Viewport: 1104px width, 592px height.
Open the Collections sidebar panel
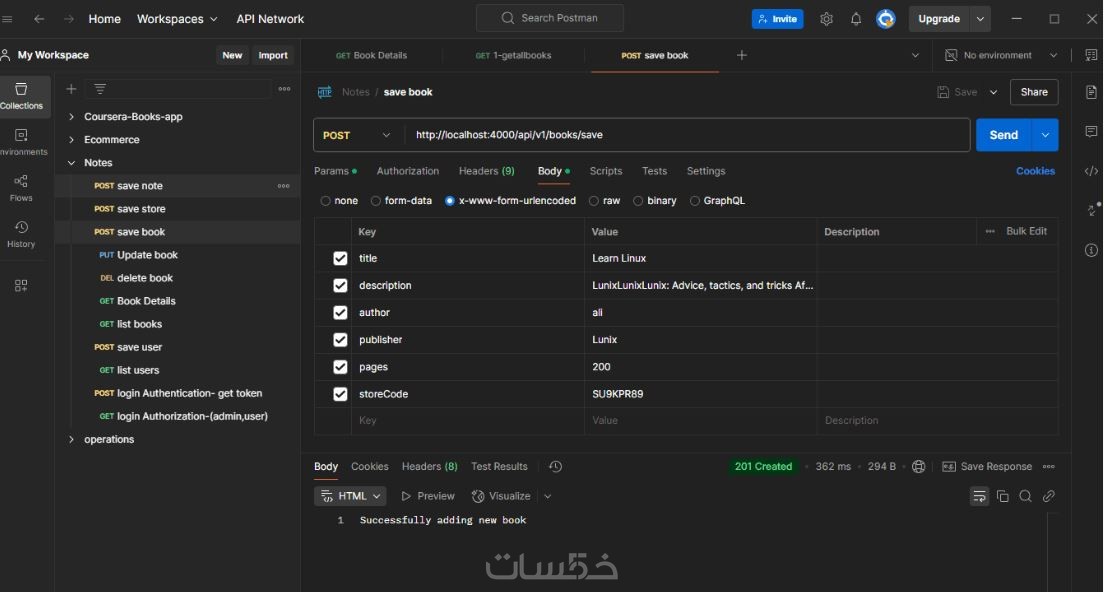pos(21,96)
